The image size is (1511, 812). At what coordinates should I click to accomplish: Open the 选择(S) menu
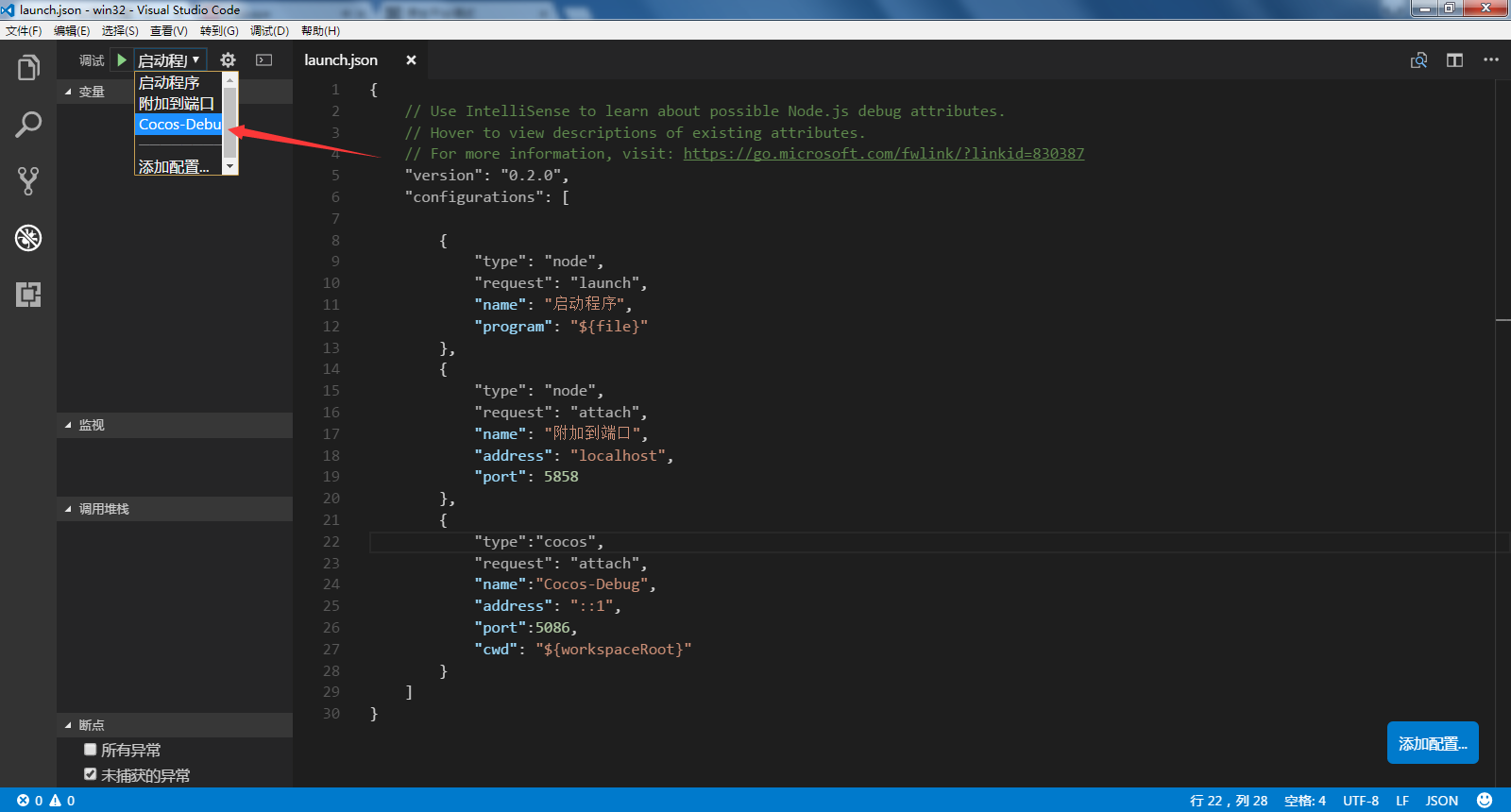pyautogui.click(x=120, y=31)
